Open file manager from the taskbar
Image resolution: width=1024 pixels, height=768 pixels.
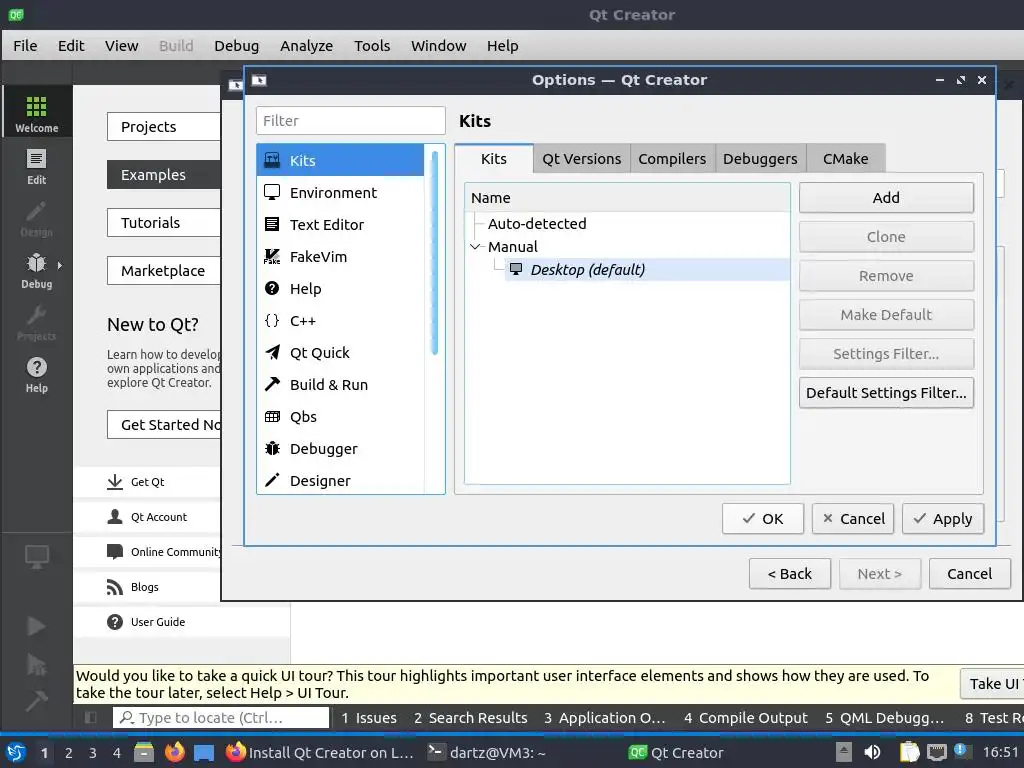click(144, 752)
